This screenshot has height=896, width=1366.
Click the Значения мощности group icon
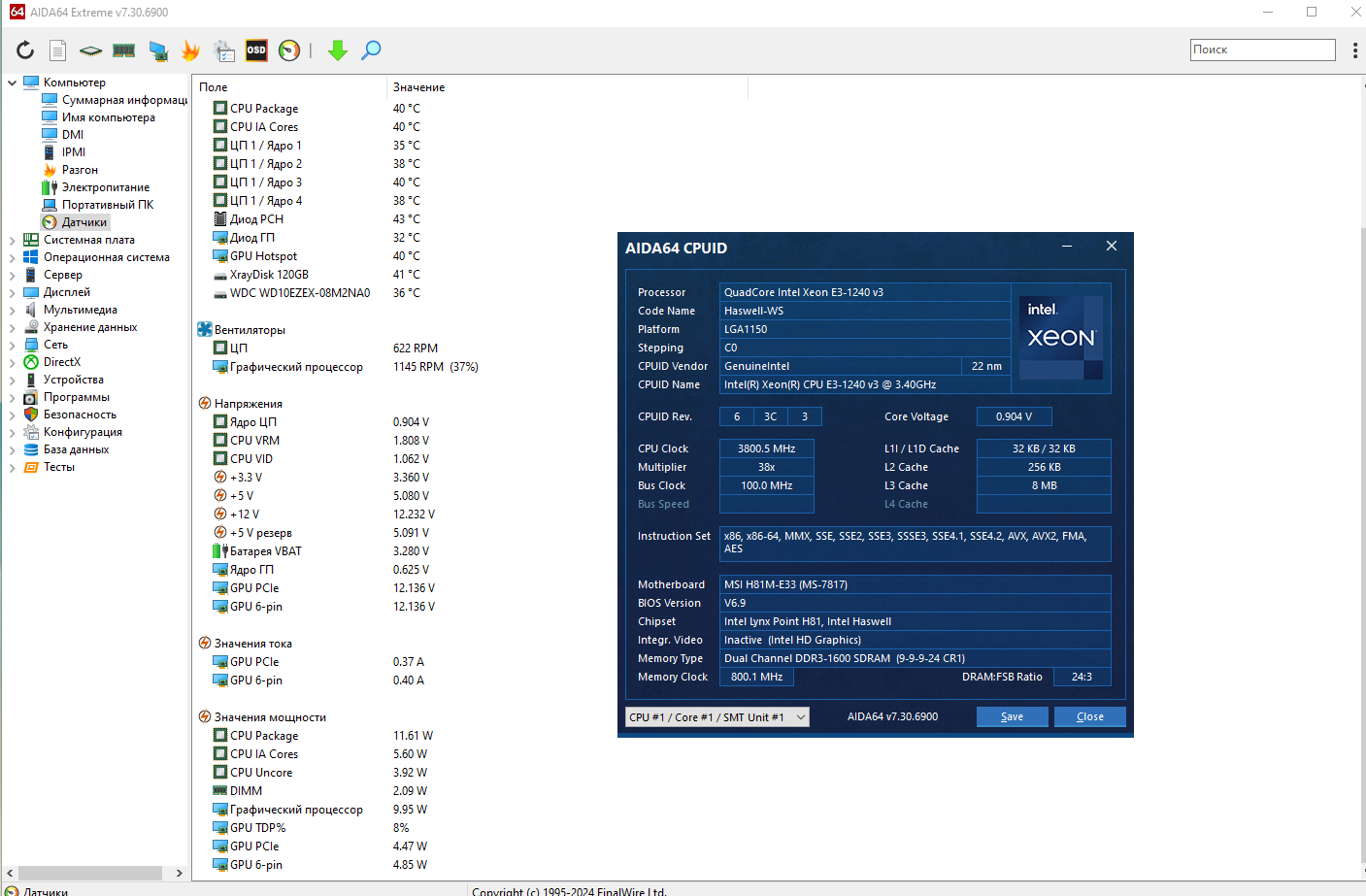205,717
